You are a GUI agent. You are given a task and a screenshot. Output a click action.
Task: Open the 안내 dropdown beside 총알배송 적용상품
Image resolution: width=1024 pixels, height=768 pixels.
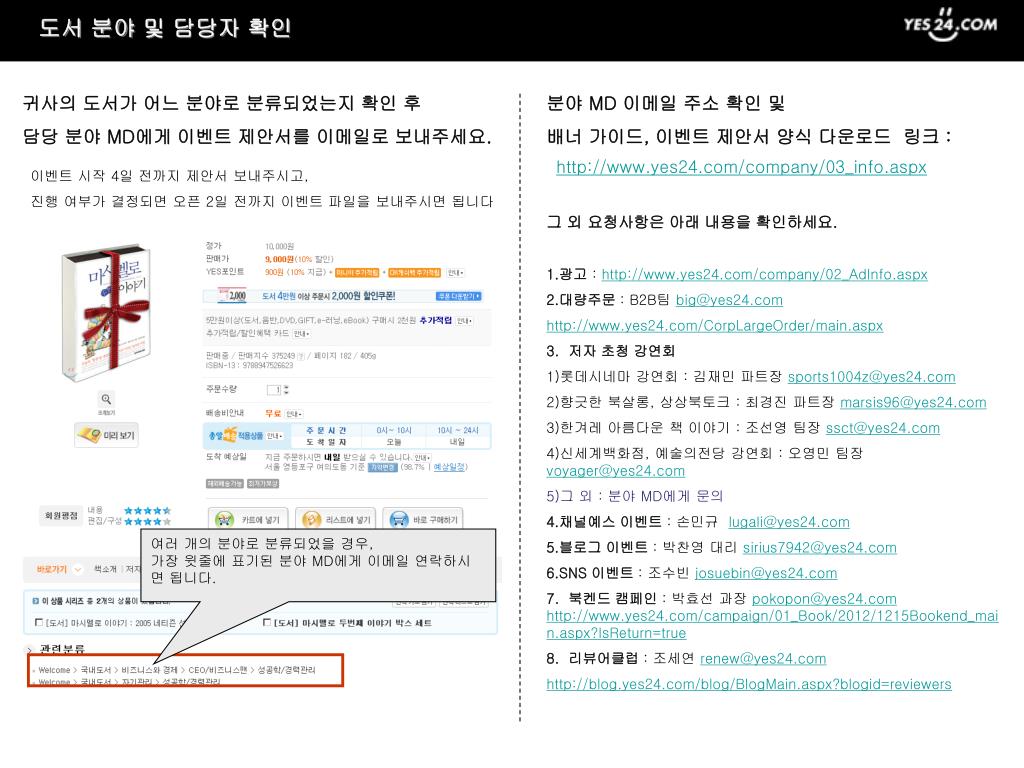click(x=274, y=436)
